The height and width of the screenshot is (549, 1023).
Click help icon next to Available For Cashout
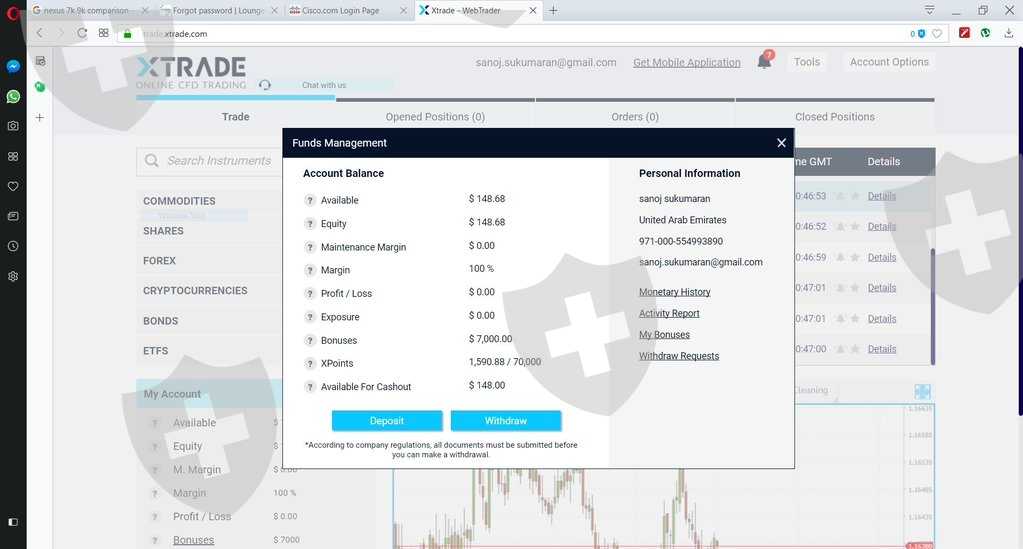point(310,387)
